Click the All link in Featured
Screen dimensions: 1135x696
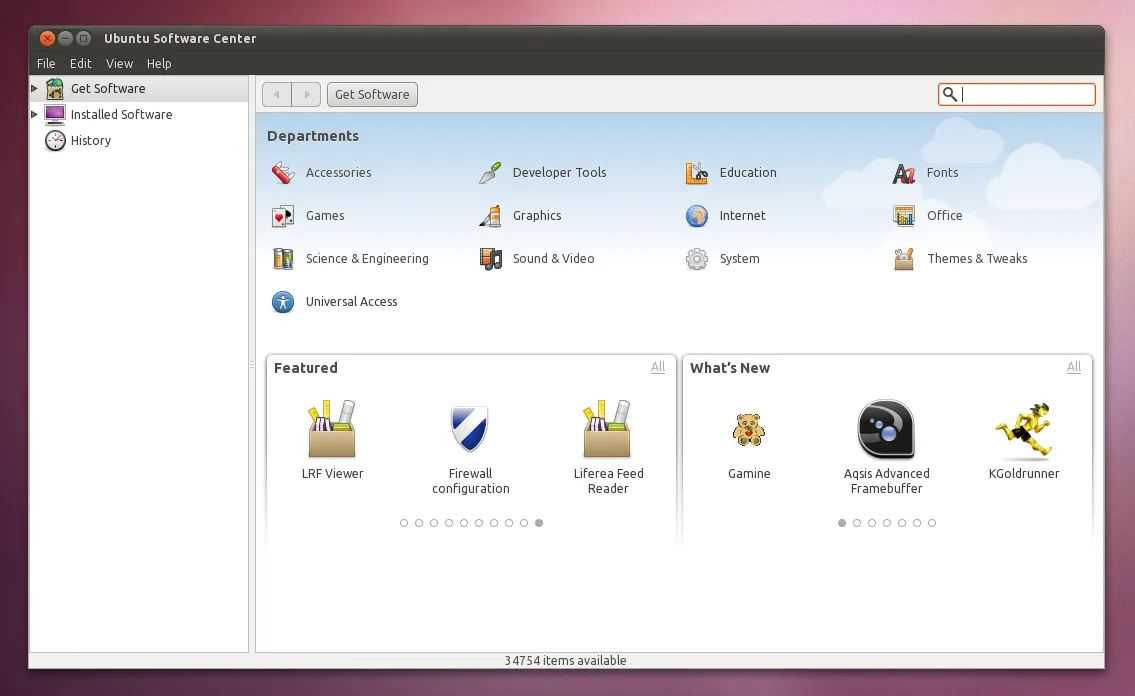(658, 367)
